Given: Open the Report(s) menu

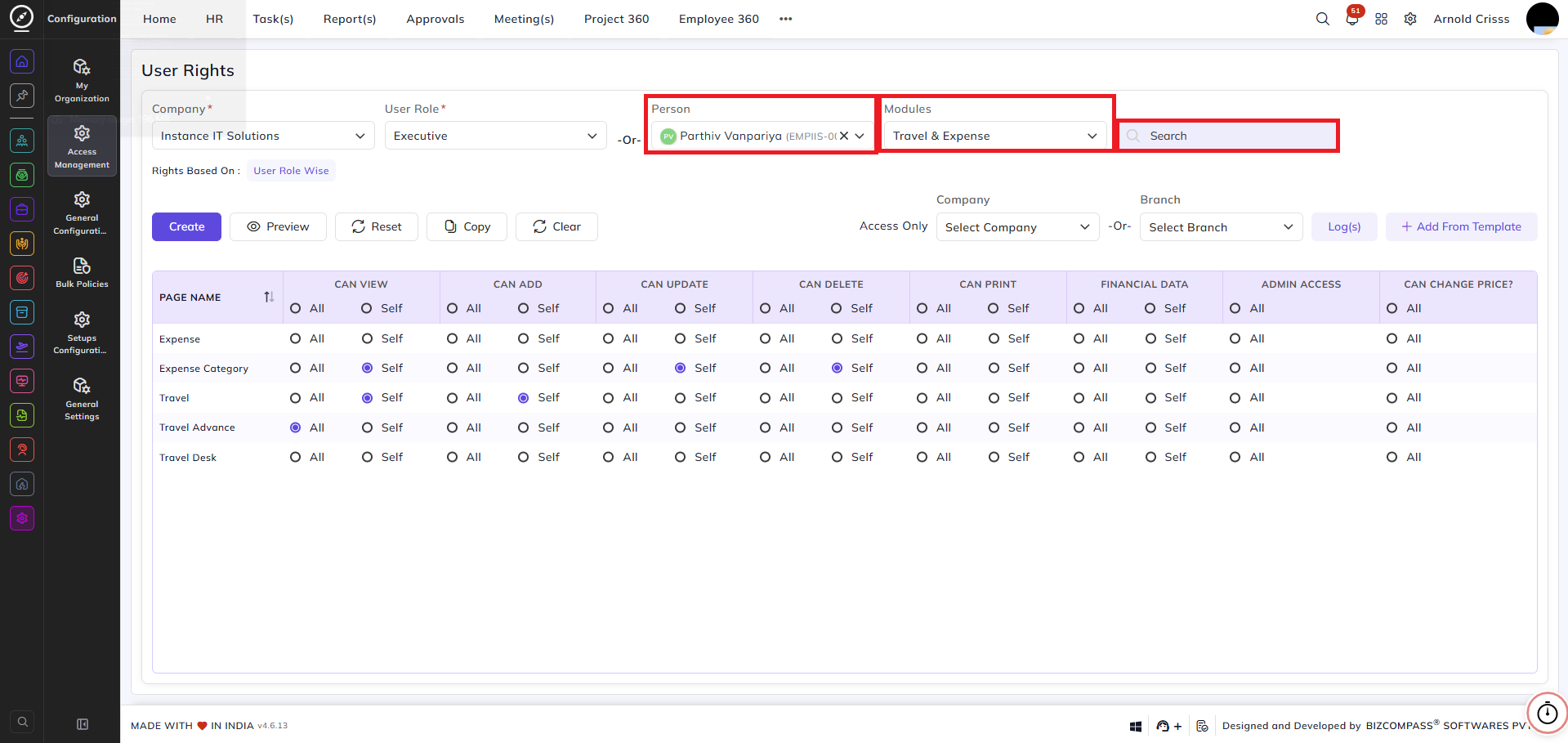Looking at the screenshot, I should (x=350, y=19).
